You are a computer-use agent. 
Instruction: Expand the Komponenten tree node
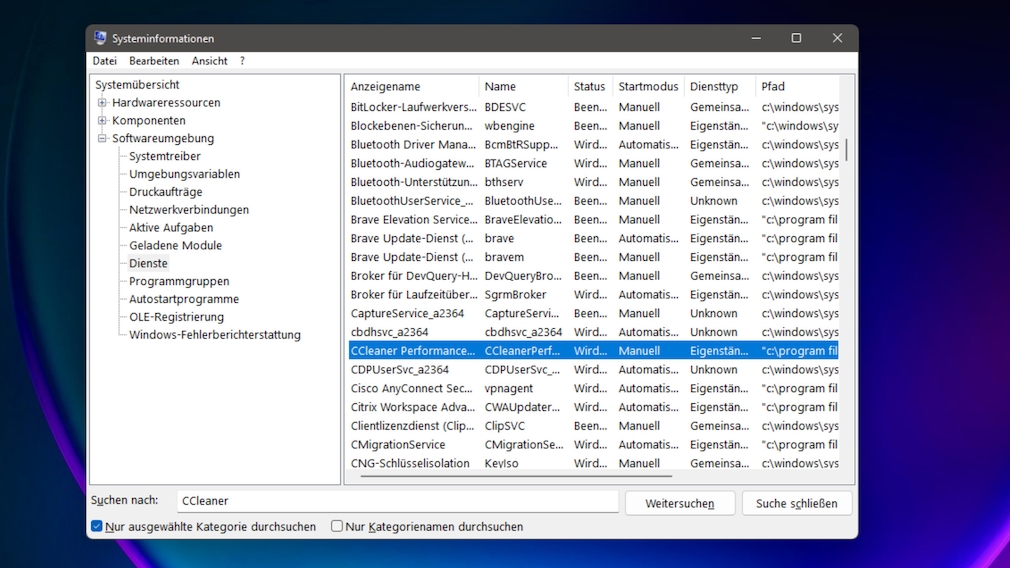click(x=102, y=121)
